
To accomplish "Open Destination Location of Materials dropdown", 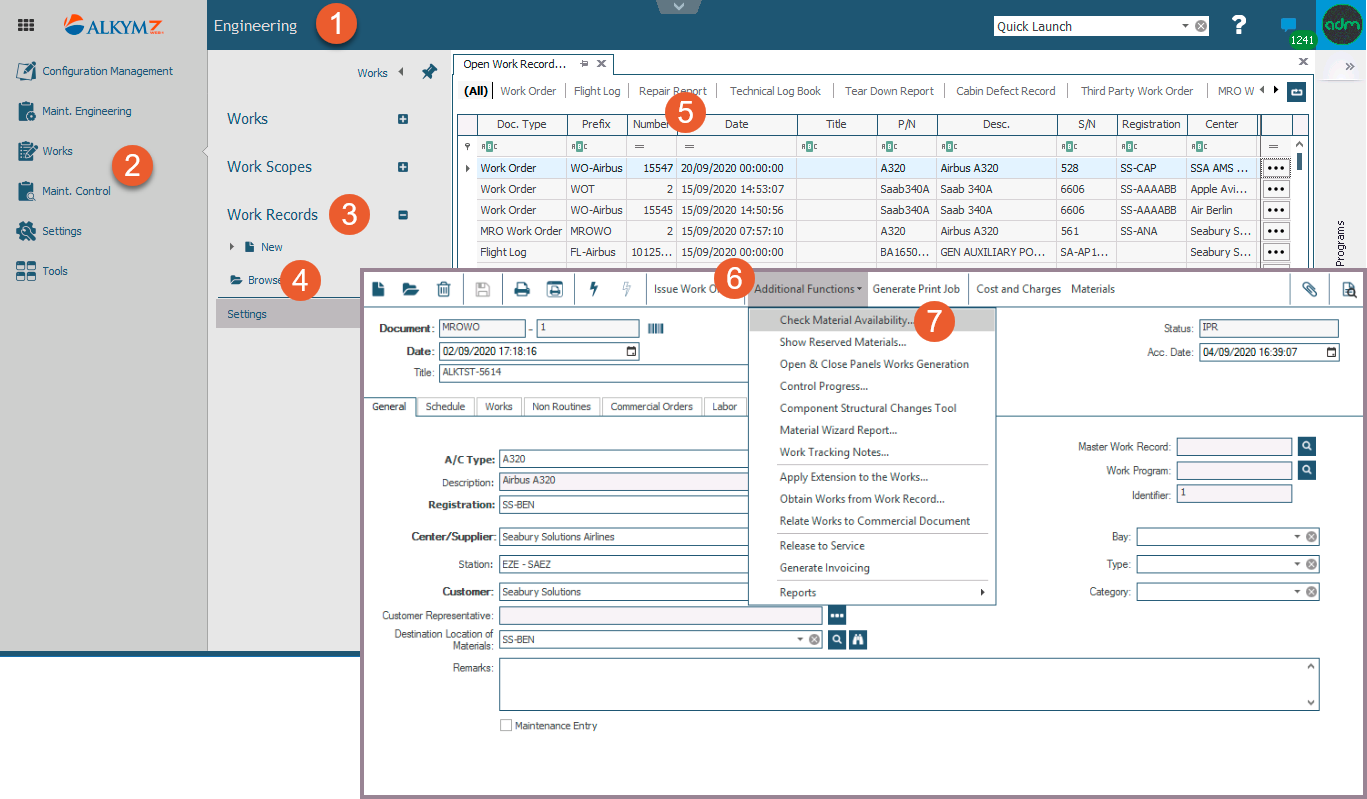I will (800, 639).
